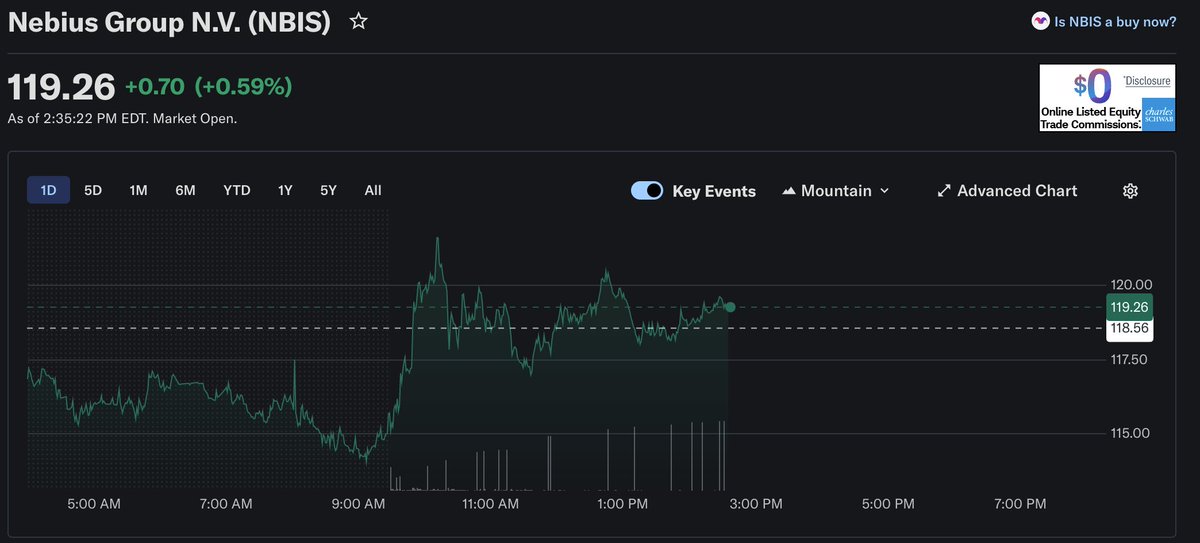The image size is (1200, 543).
Task: Click the 'As of 2:35:22 PM EDT' timestamp
Action: tap(123, 118)
